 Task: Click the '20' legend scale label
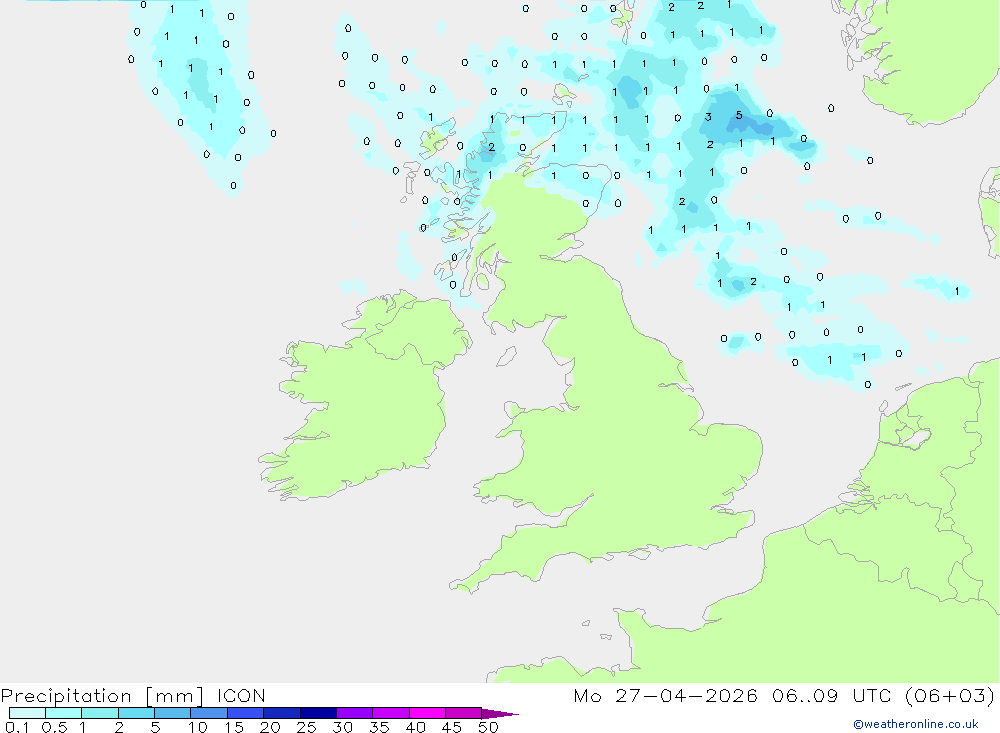tap(270, 727)
